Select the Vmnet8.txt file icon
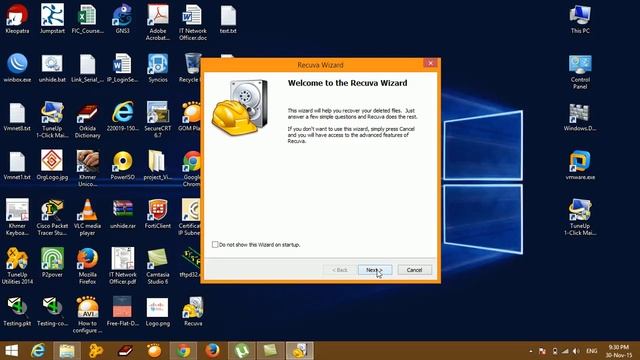The width and height of the screenshot is (640, 360). pos(17,117)
